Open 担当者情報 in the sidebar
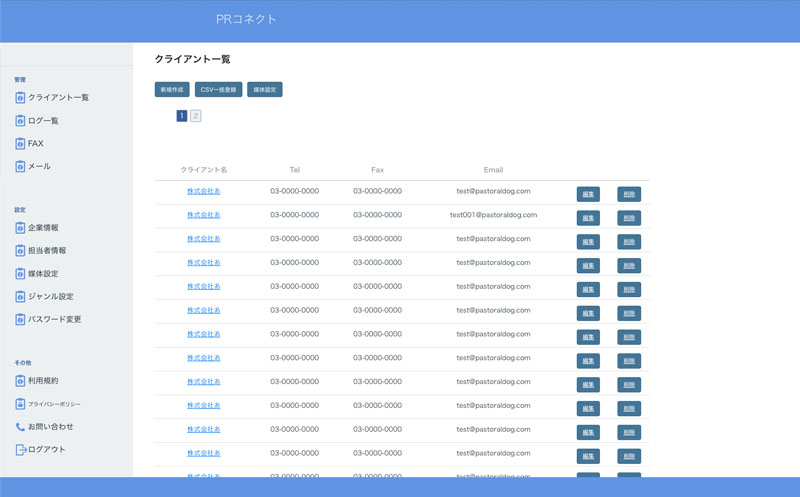This screenshot has width=800, height=497. [47, 251]
